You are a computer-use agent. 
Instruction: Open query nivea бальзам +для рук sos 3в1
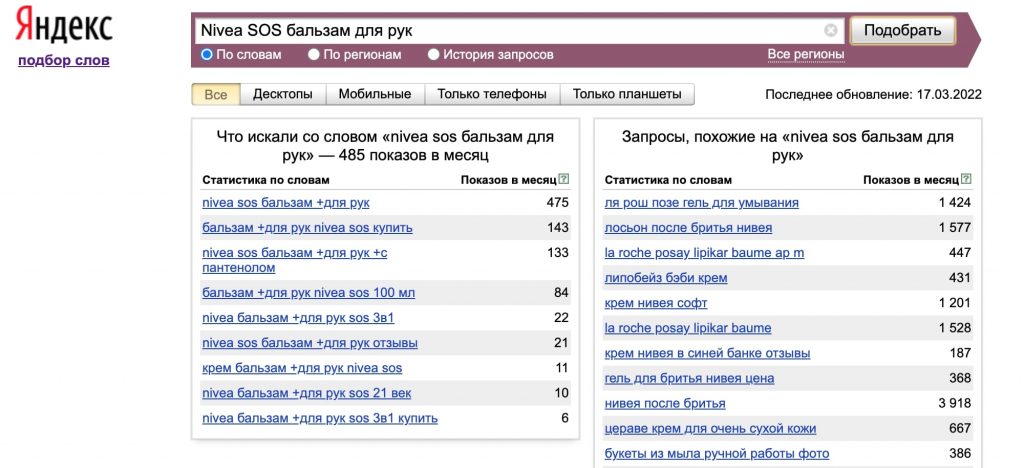[298, 318]
